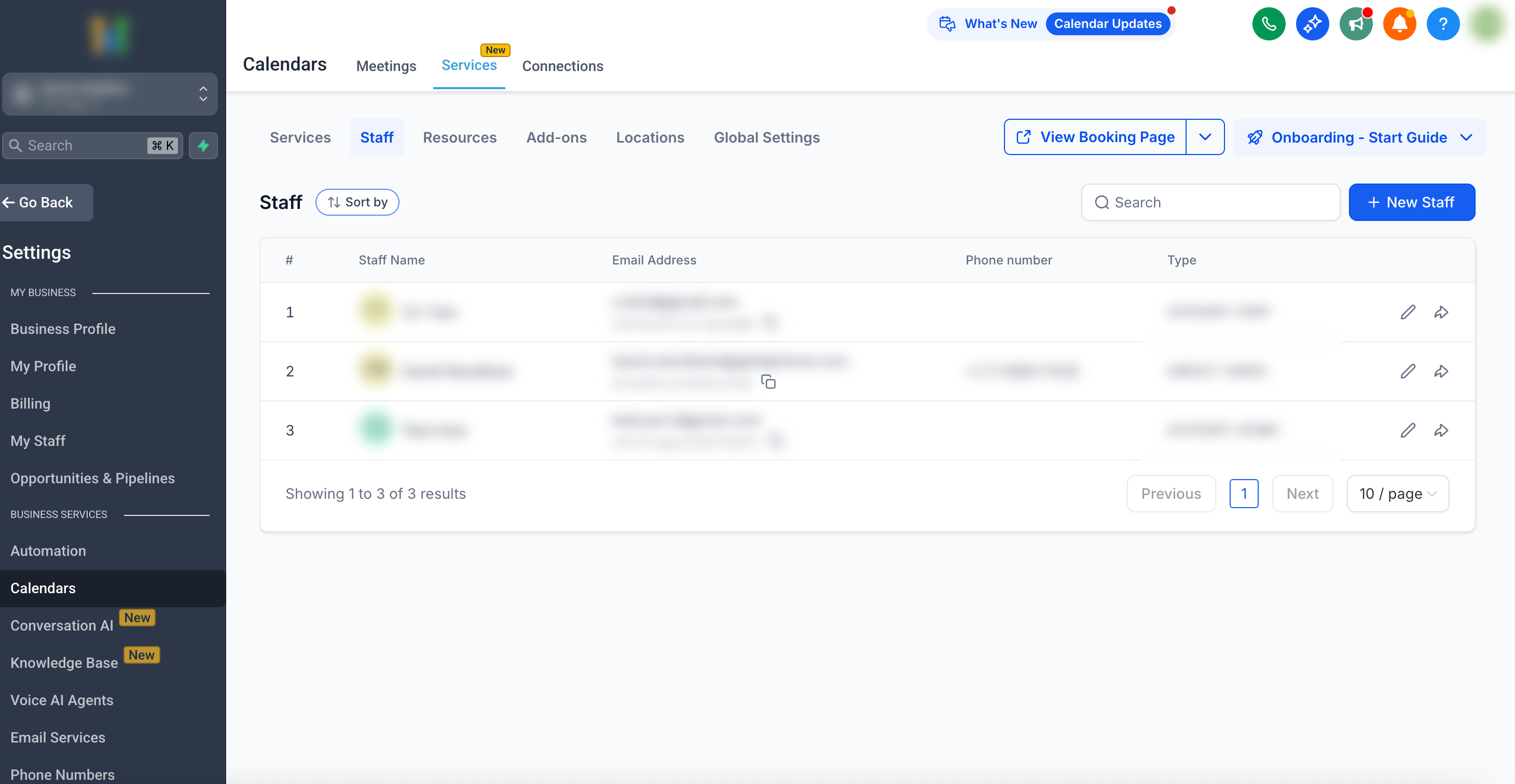Open the Meetings tab in Calendars
The image size is (1515, 784).
click(x=386, y=66)
